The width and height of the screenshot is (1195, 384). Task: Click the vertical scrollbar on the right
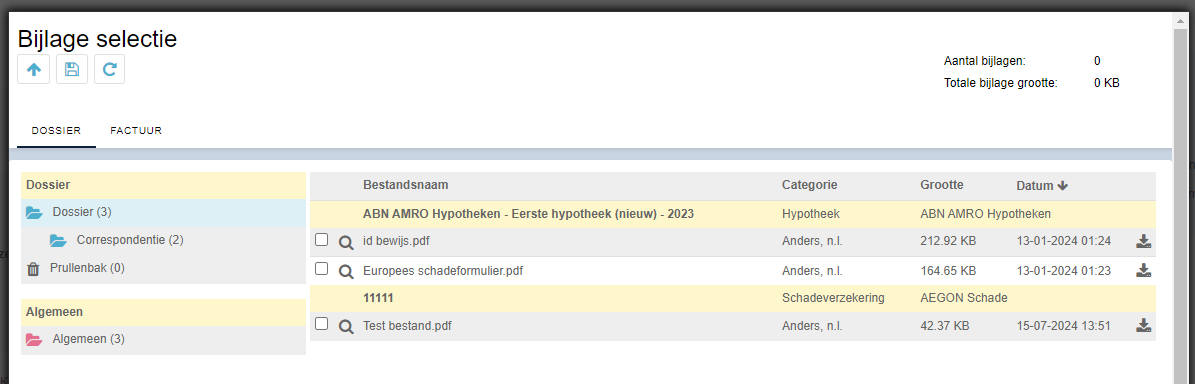(x=1180, y=198)
